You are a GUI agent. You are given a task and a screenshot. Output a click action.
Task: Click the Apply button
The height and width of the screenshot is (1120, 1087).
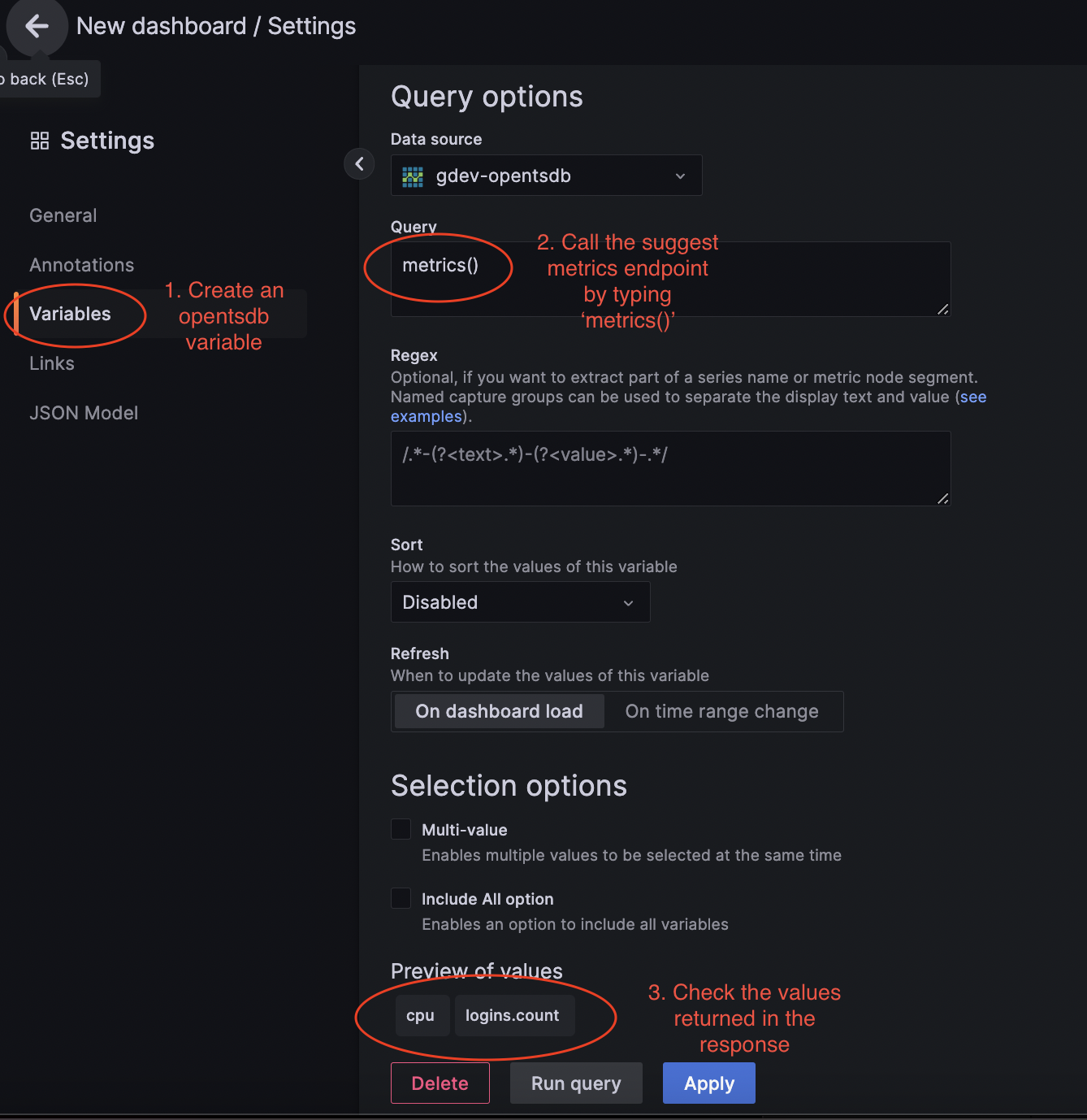[708, 1083]
